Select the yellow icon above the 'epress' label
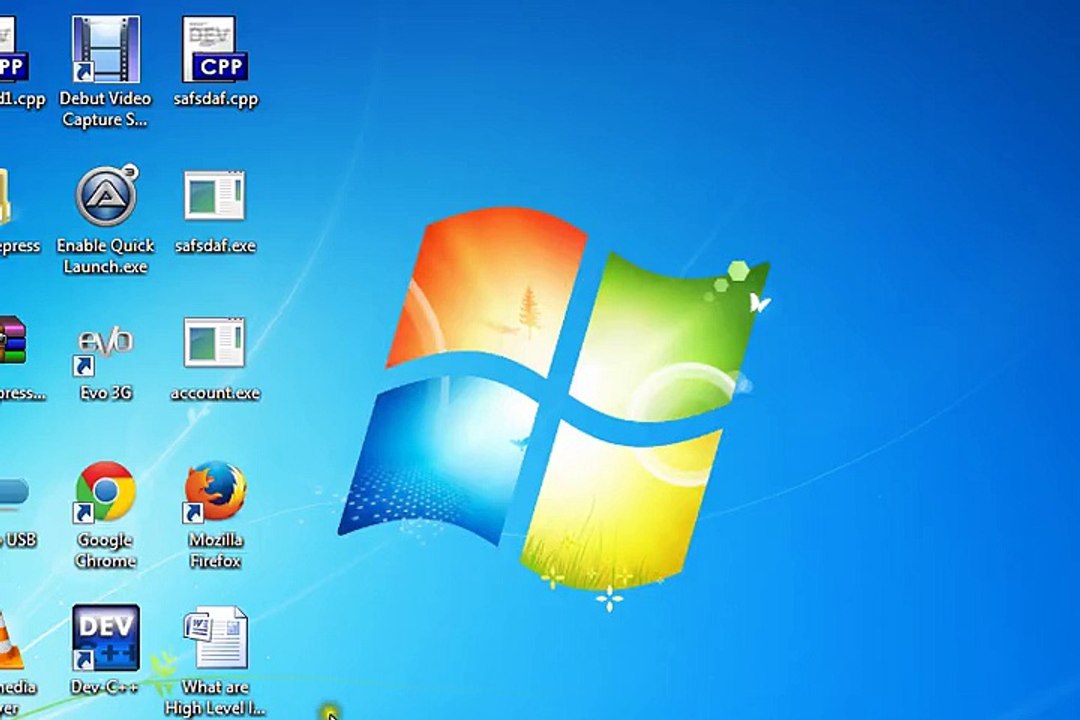Viewport: 1080px width, 720px height. point(5,197)
